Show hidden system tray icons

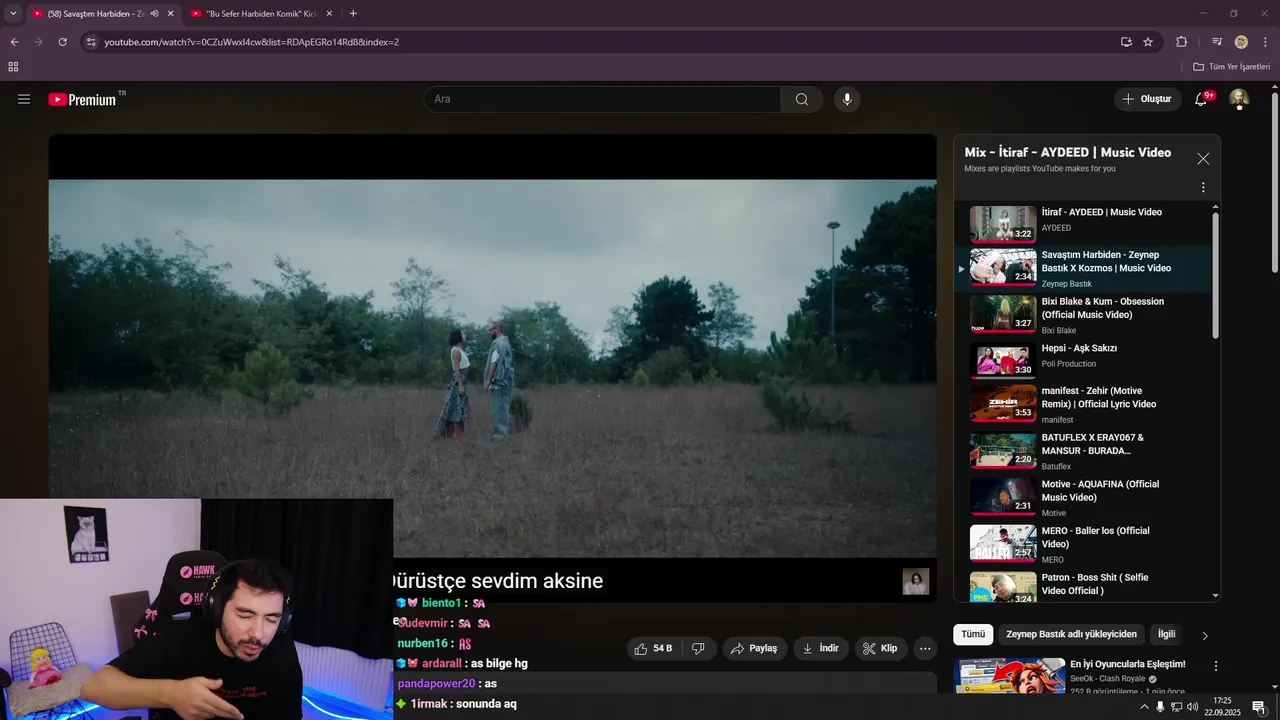[x=1144, y=707]
